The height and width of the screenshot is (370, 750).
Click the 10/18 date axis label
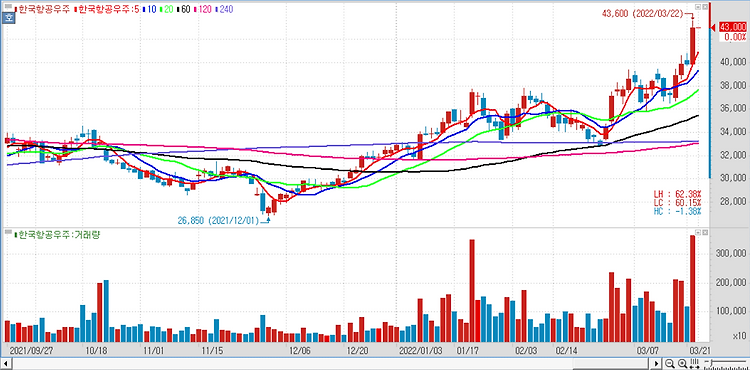point(97,350)
